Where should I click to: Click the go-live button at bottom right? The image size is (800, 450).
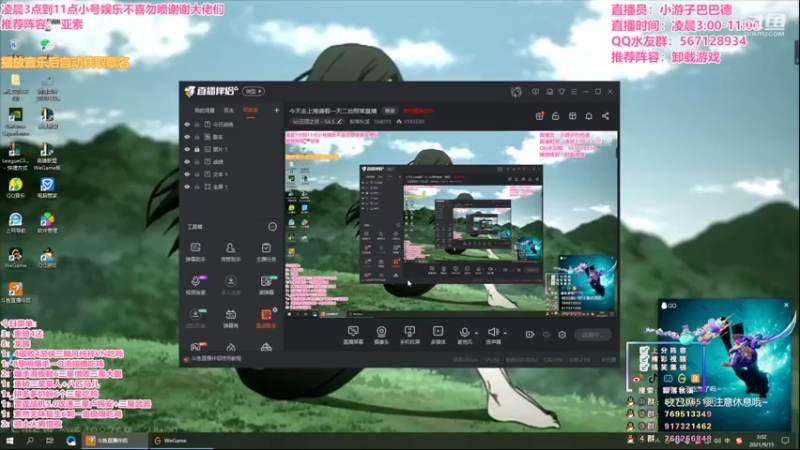592,335
